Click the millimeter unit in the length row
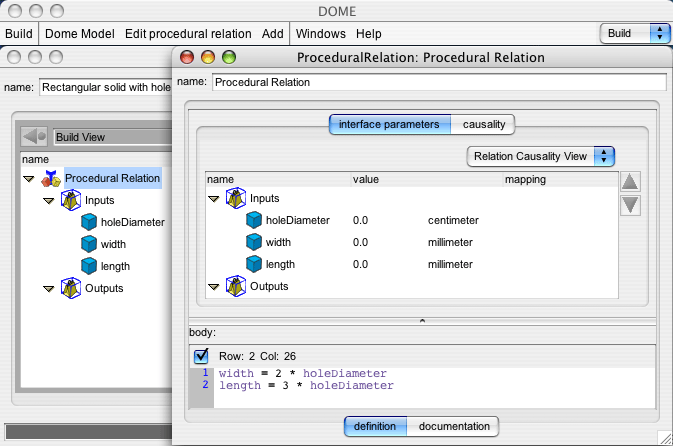673x446 pixels. (450, 264)
